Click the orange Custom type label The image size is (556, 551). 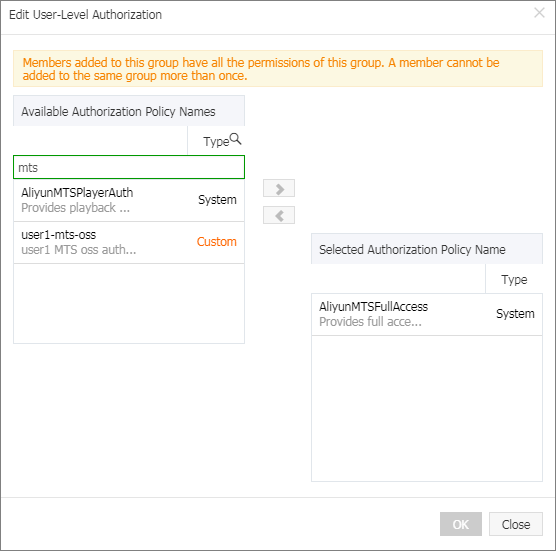tap(217, 242)
